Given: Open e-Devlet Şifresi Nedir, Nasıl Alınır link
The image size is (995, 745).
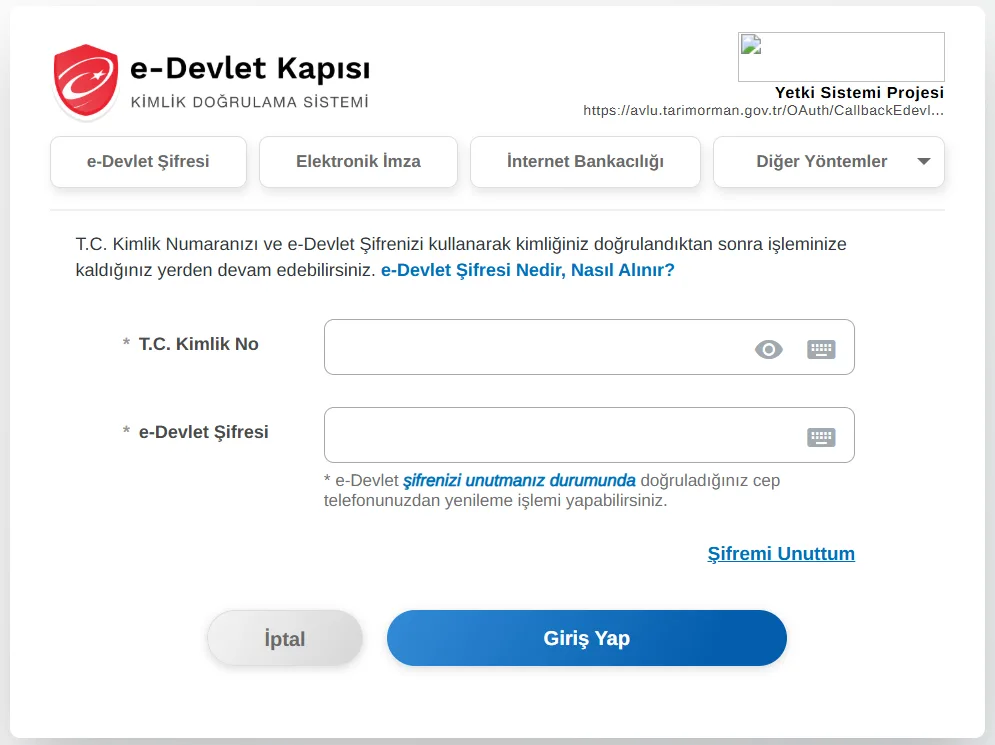Looking at the screenshot, I should (x=527, y=270).
